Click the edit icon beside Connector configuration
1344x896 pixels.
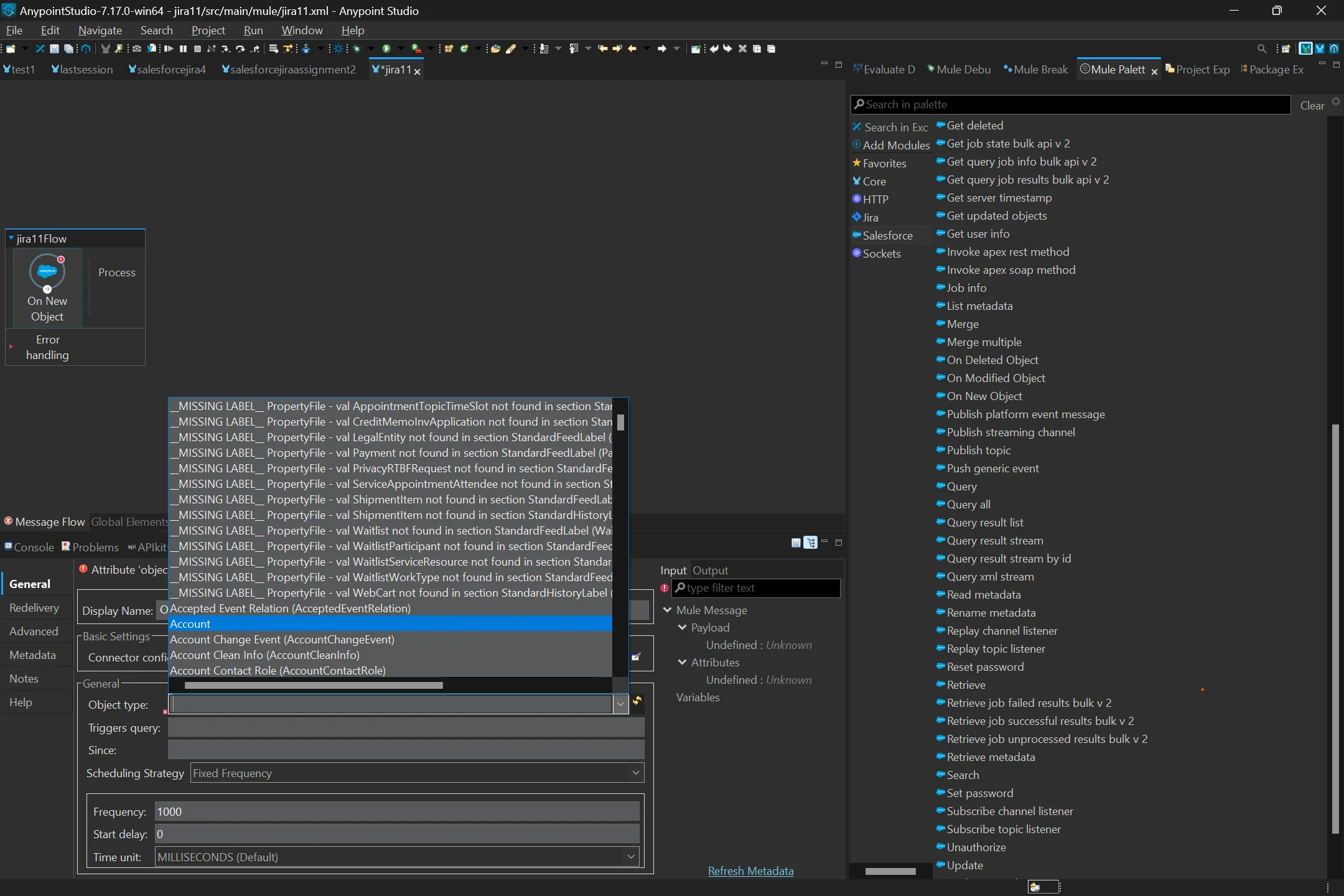tap(636, 657)
